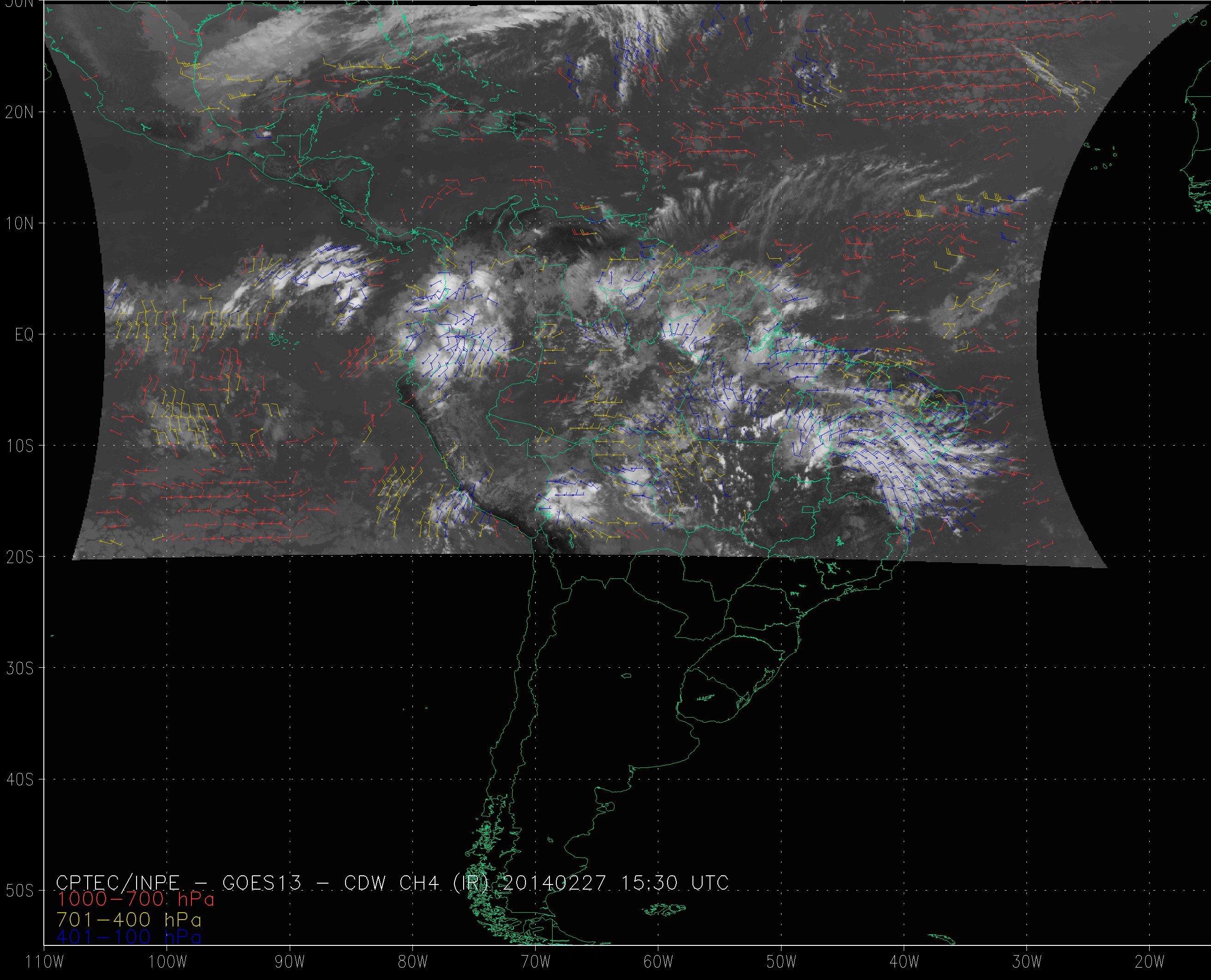1211x980 pixels.
Task: Click the 50S latitude label
Action: click(x=20, y=891)
